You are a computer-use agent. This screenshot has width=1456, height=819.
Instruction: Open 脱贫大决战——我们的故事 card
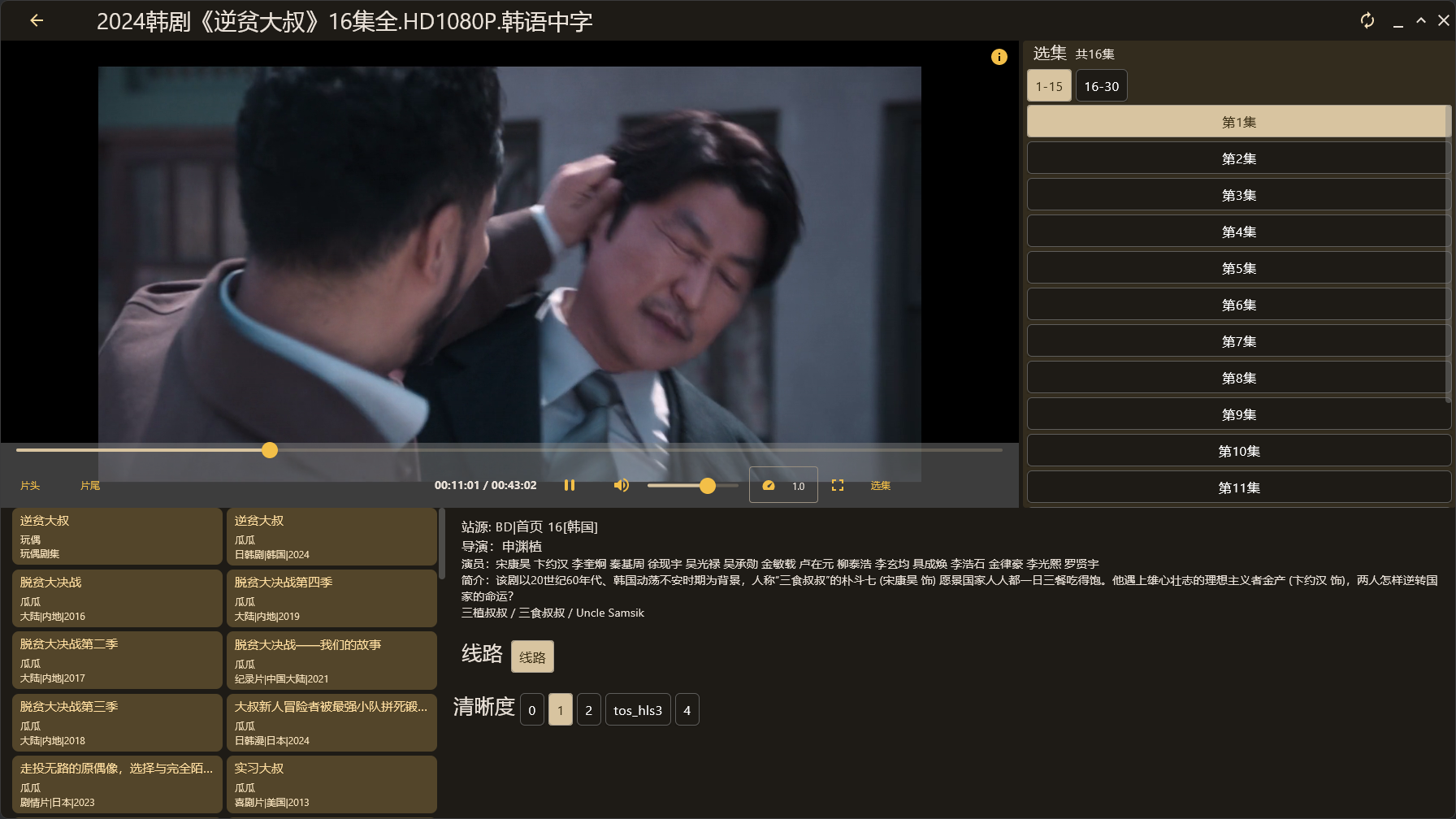(x=331, y=660)
